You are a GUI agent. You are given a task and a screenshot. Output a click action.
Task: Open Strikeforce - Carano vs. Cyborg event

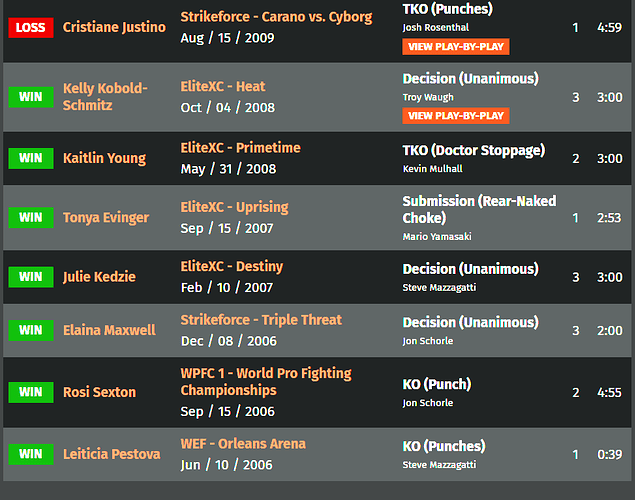click(276, 17)
